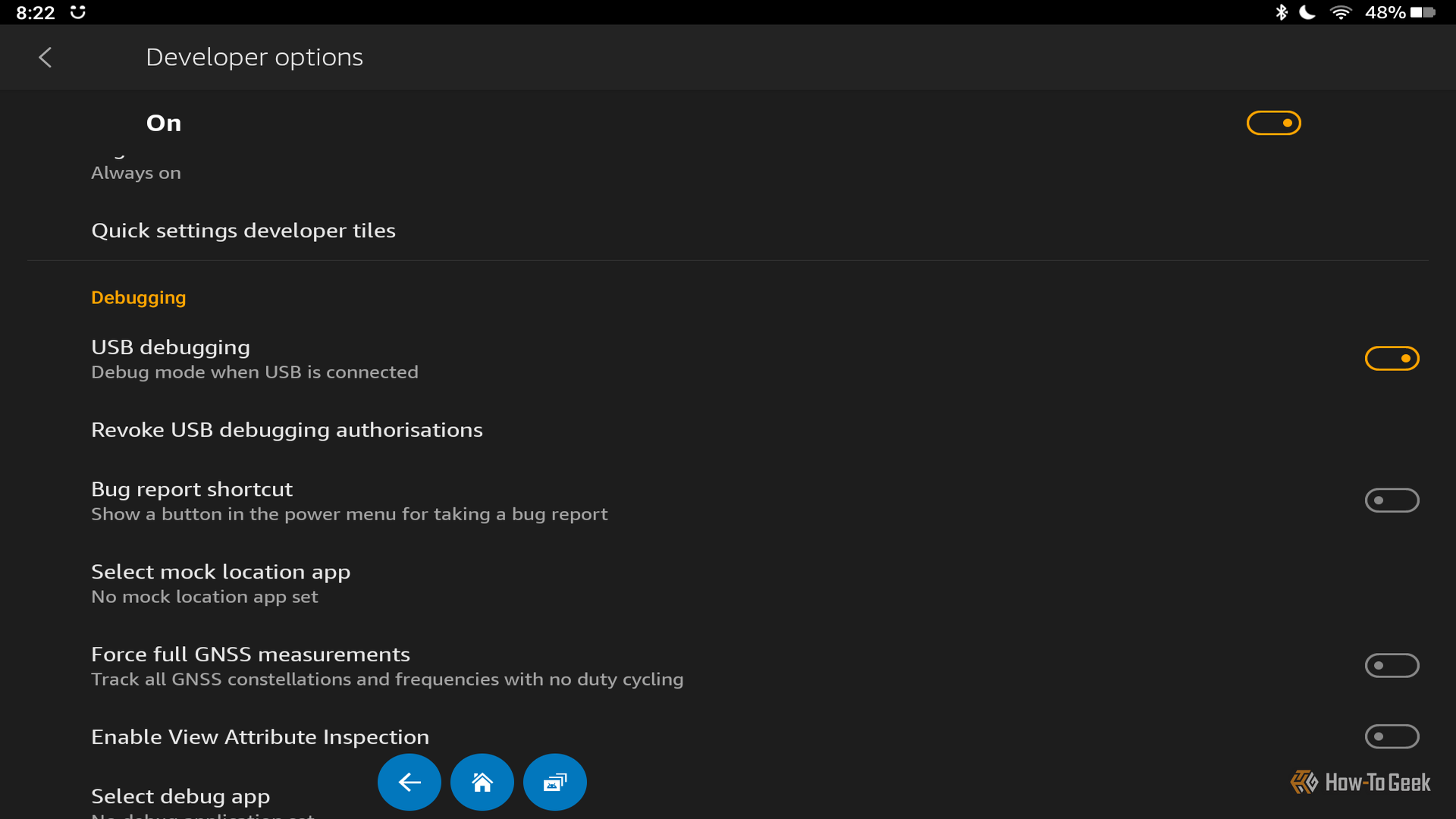Enable the Bug report shortcut toggle
This screenshot has height=819, width=1456.
(x=1392, y=500)
